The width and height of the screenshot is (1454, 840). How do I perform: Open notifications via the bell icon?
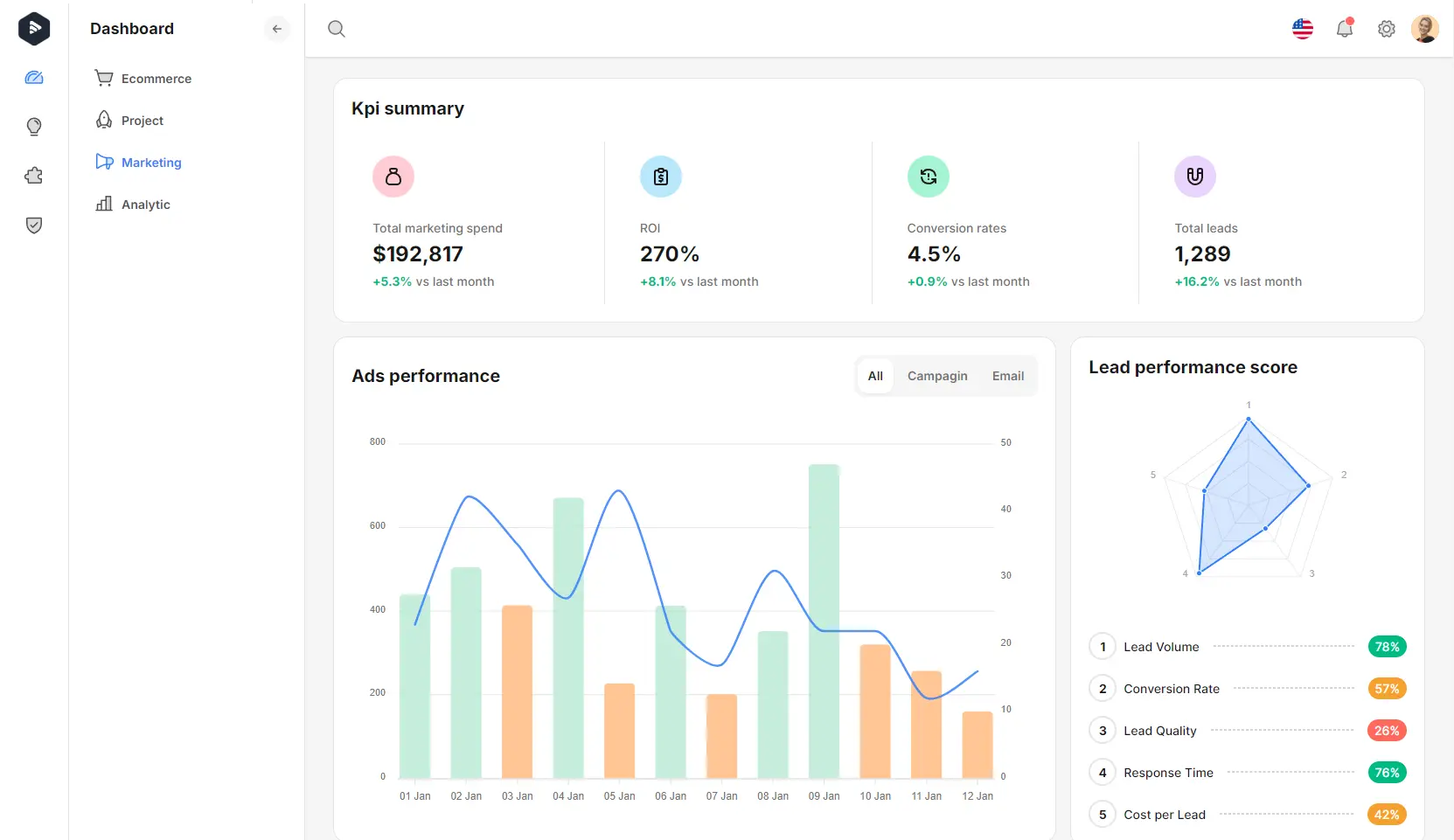tap(1345, 29)
